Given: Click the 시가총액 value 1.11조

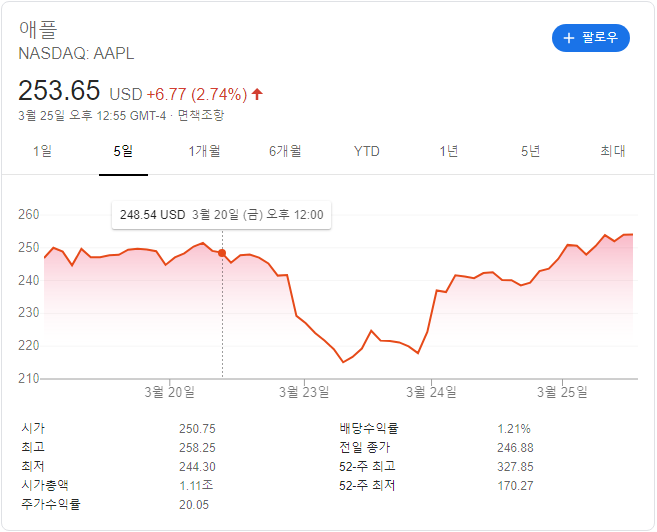Looking at the screenshot, I should coord(196,486).
